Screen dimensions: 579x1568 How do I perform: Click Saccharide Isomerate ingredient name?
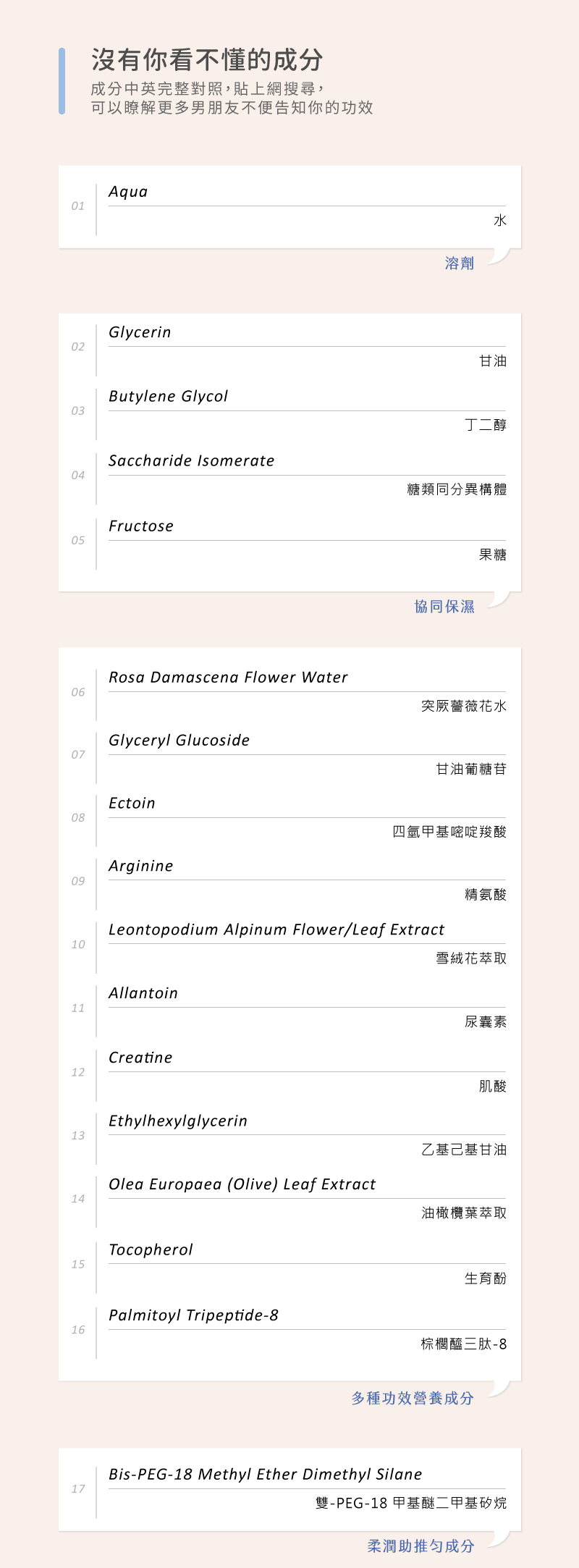(191, 461)
